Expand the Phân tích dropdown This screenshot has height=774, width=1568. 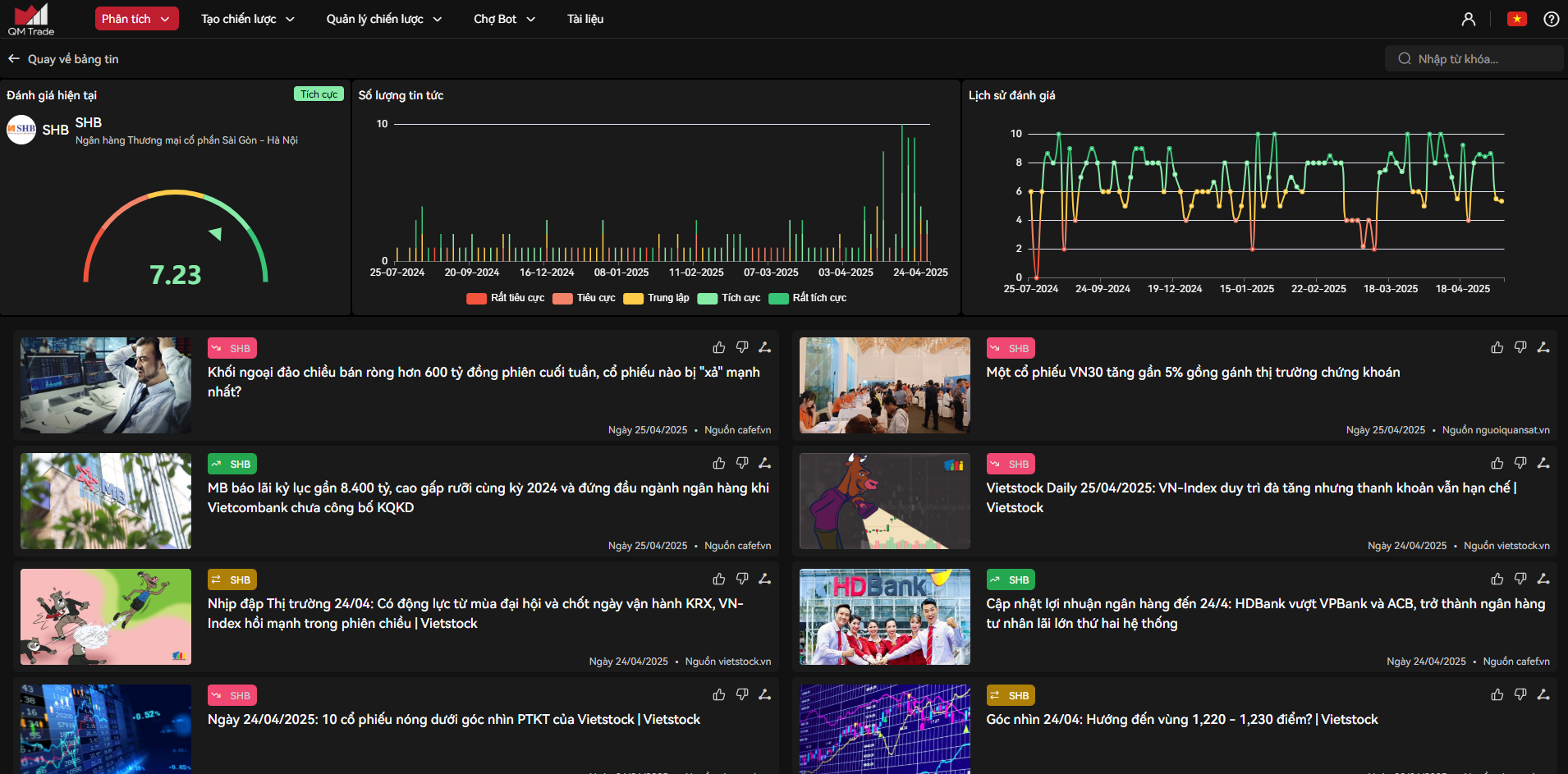[x=136, y=19]
